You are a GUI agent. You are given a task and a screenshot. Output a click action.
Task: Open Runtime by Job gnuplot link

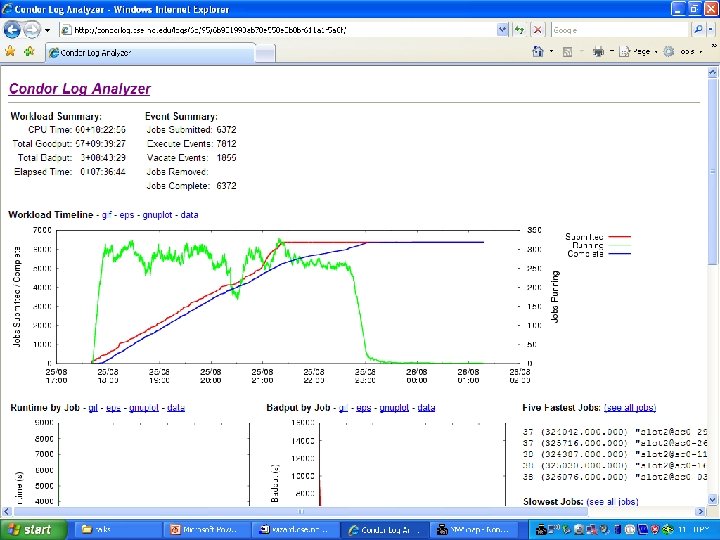tap(144, 408)
